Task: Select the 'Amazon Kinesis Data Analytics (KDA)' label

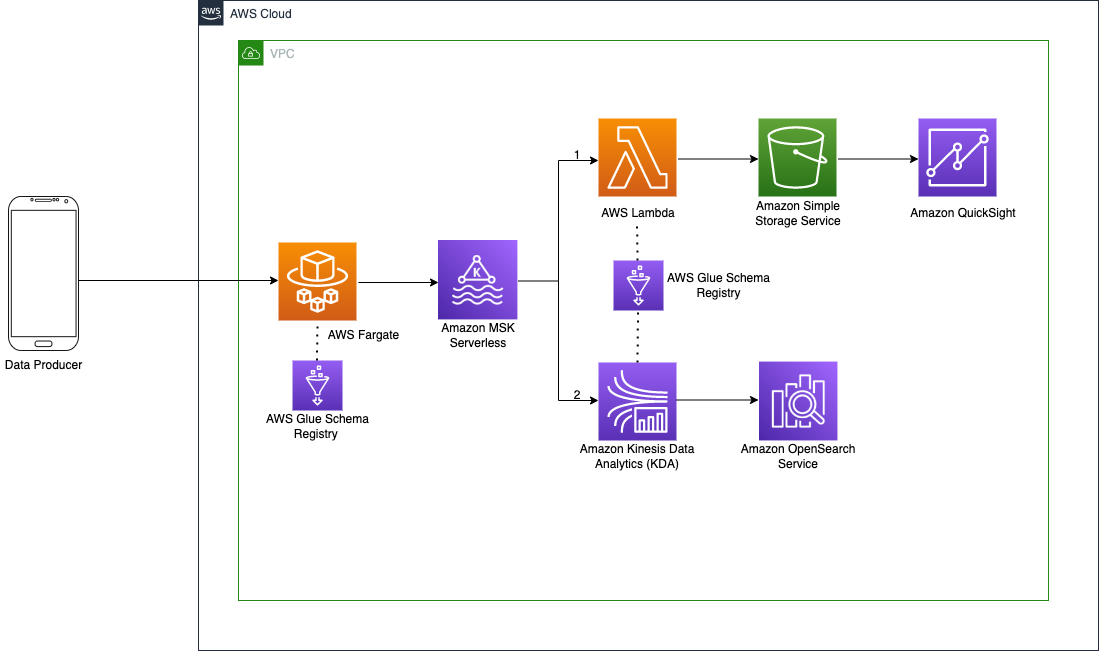Action: [x=636, y=456]
